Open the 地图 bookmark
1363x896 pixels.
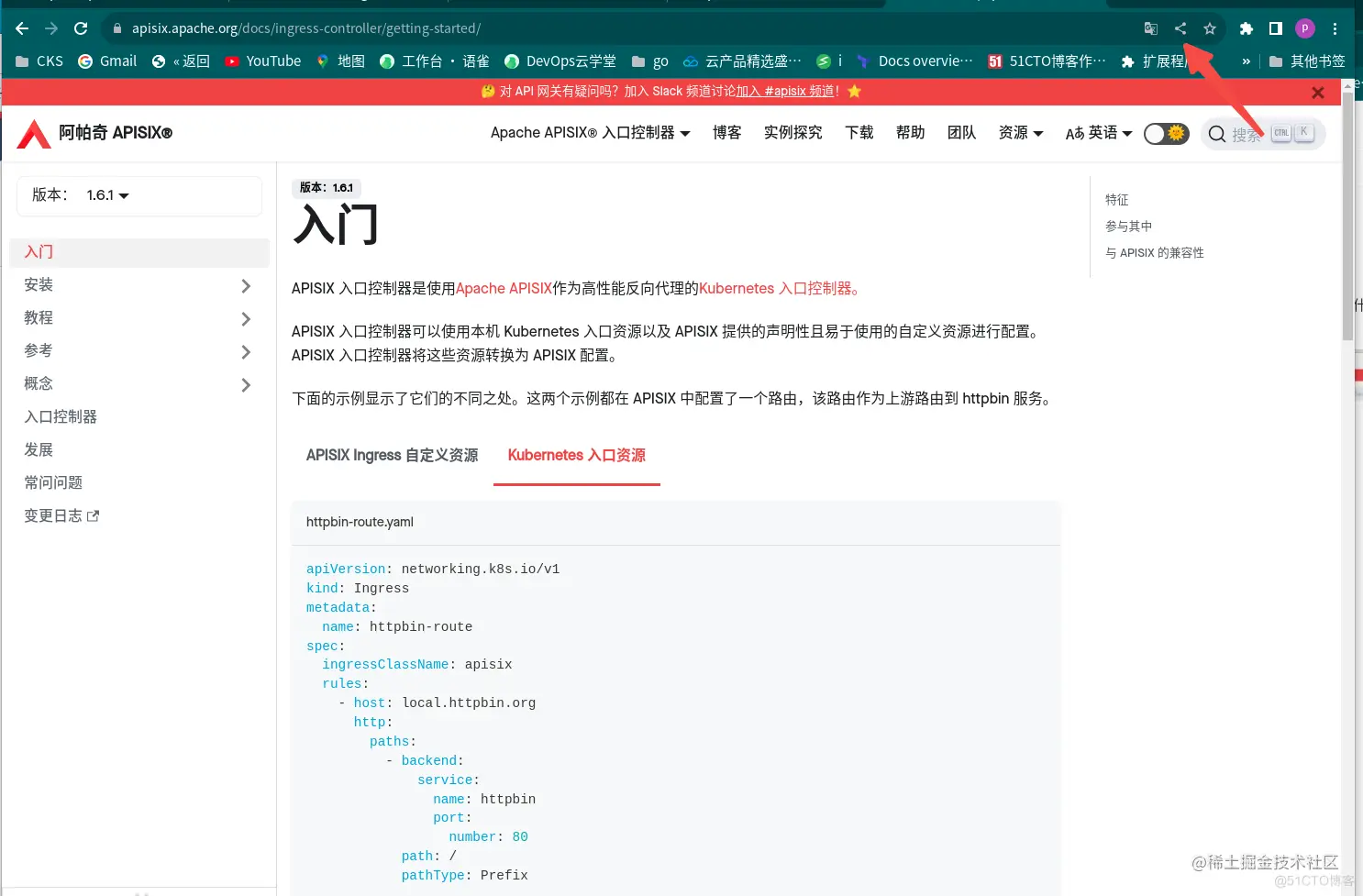[x=340, y=61]
